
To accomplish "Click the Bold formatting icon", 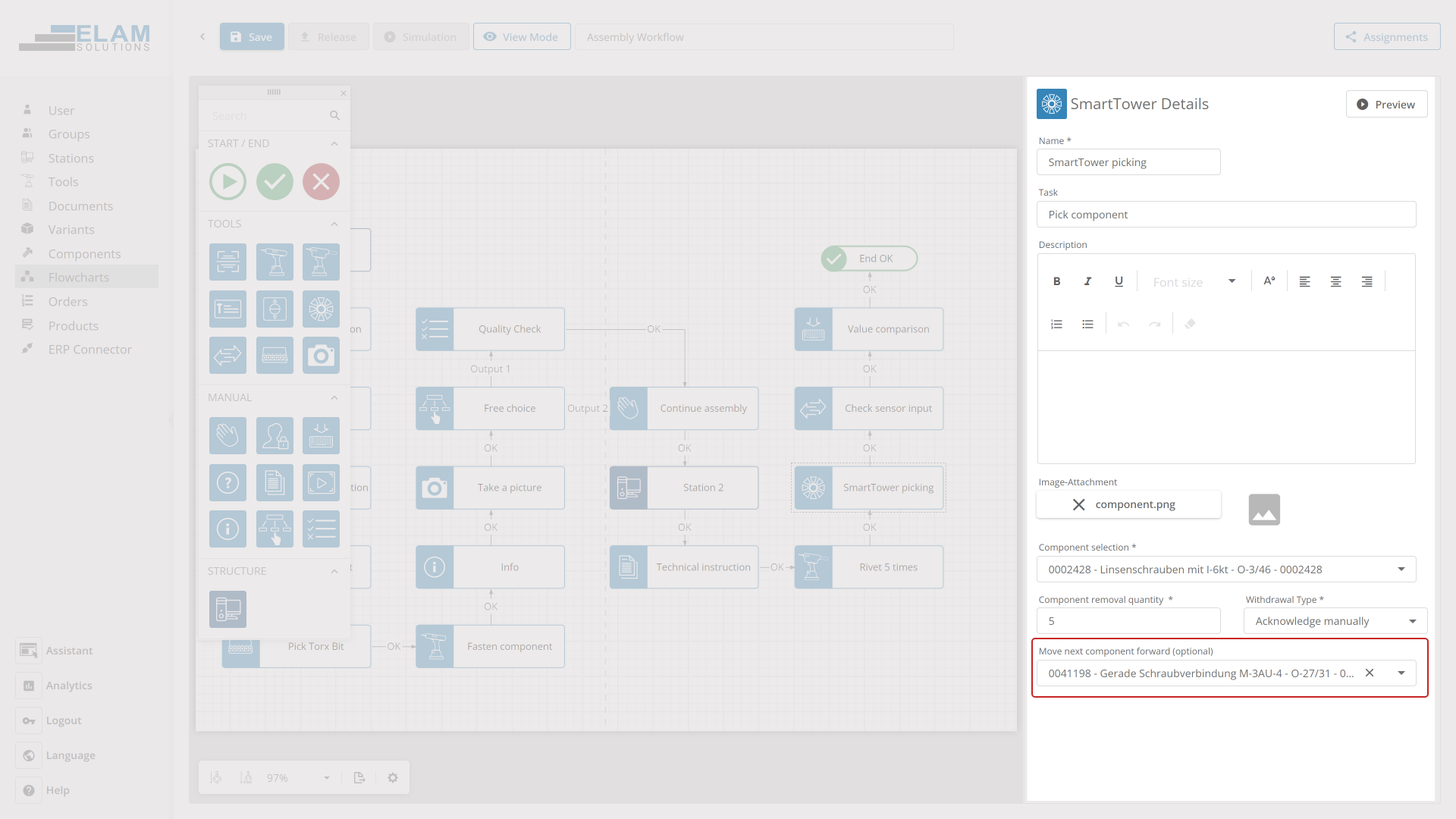I will (x=1056, y=281).
